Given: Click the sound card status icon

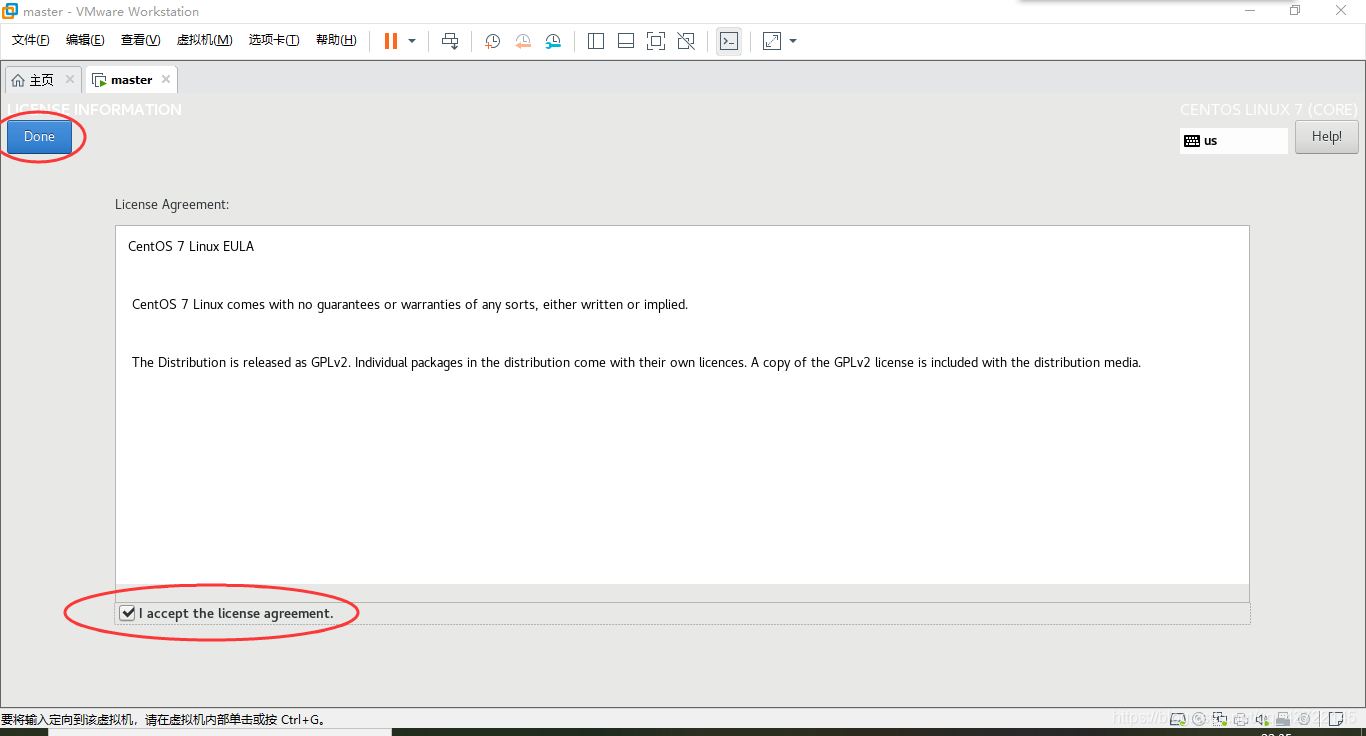Looking at the screenshot, I should 1262,719.
